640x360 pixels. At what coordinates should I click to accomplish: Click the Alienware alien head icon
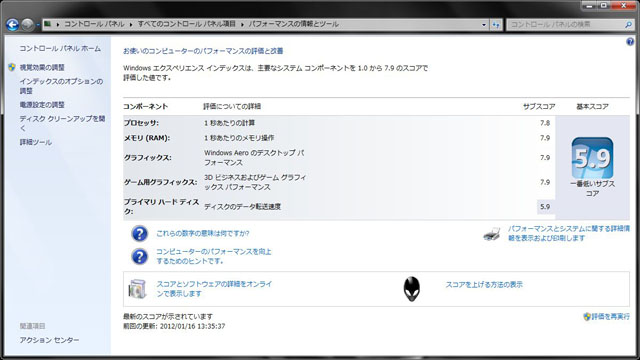pos(411,289)
